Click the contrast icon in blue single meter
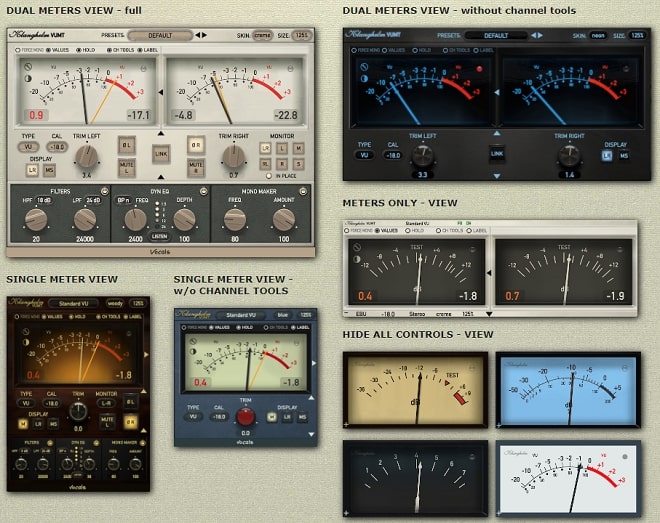This screenshot has width=660, height=523. 193,351
